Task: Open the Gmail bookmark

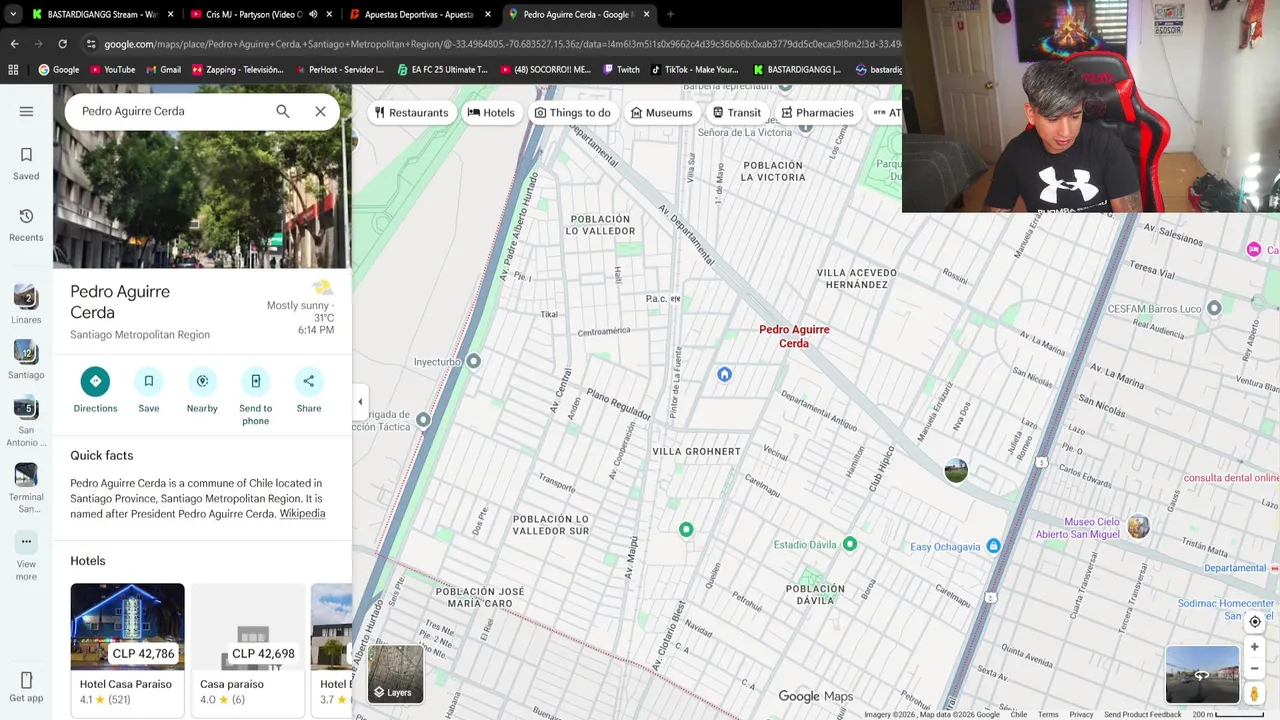Action: 163,70
